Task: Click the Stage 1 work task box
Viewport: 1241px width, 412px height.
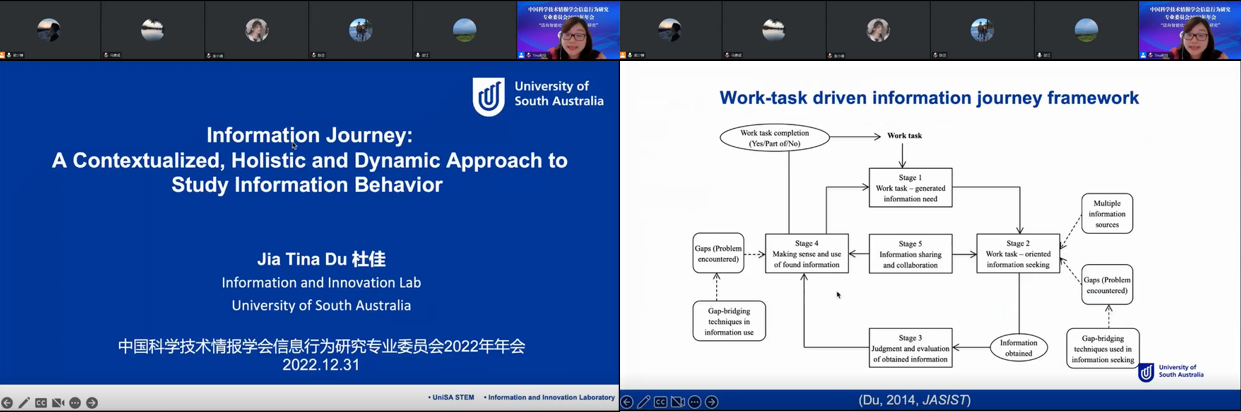Action: (x=910, y=188)
